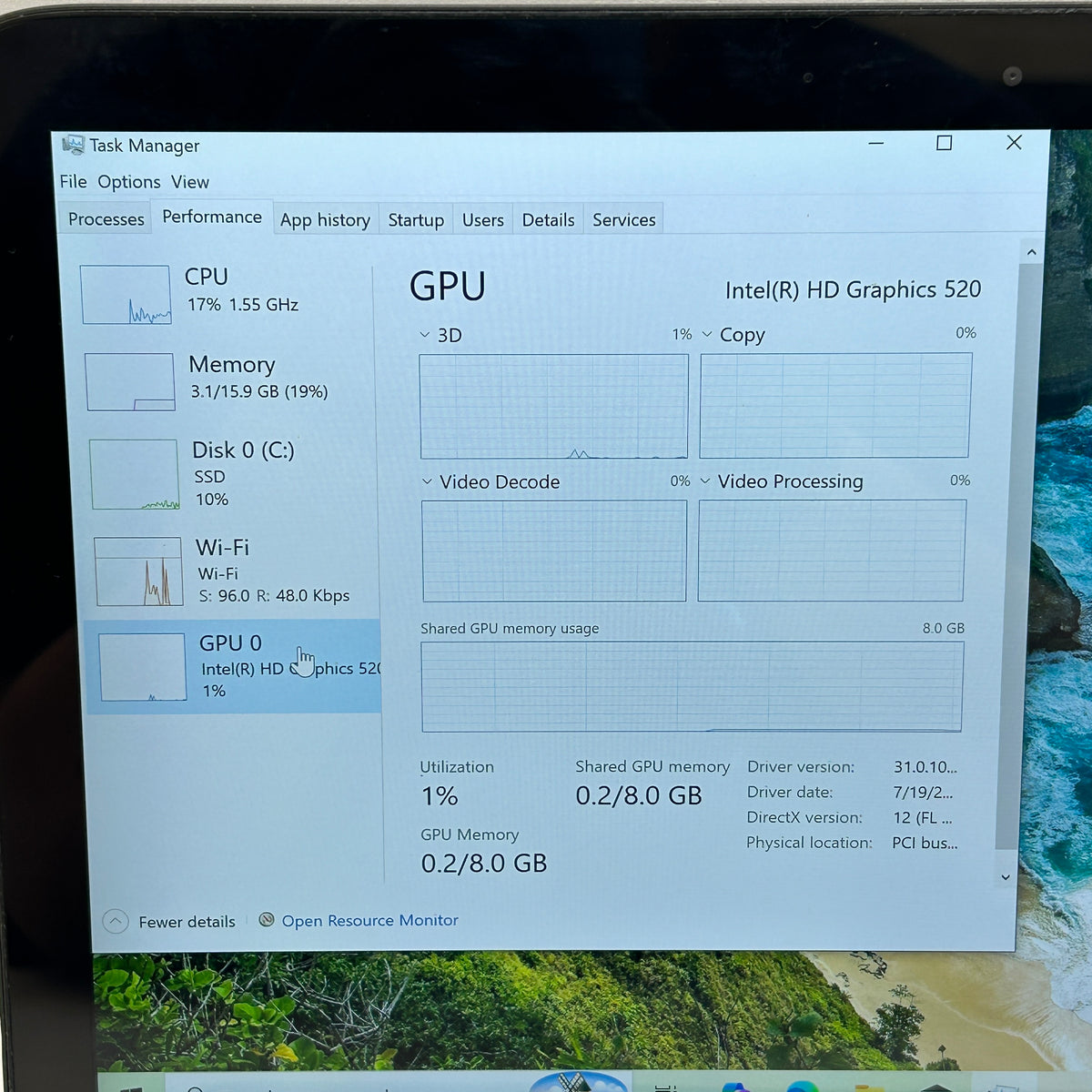1092x1092 pixels.
Task: Switch to the Performance tab
Action: (212, 217)
